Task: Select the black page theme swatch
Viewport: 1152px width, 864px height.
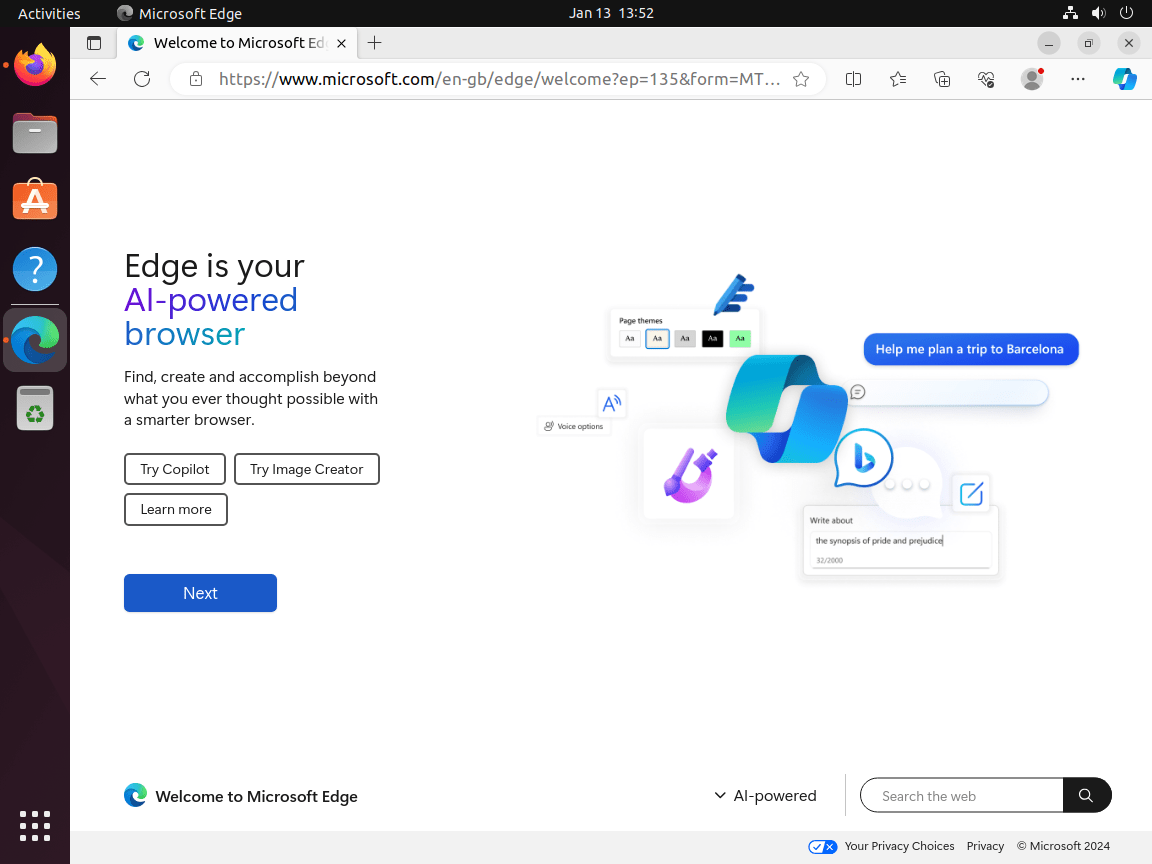Action: (712, 338)
